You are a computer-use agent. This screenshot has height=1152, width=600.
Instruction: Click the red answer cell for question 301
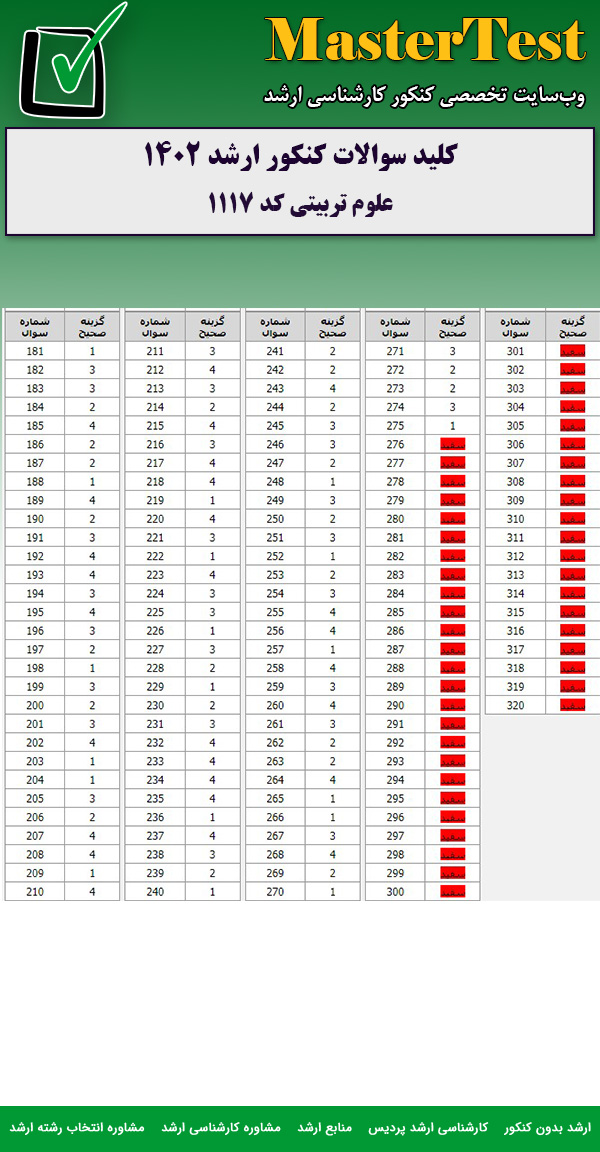tap(572, 351)
